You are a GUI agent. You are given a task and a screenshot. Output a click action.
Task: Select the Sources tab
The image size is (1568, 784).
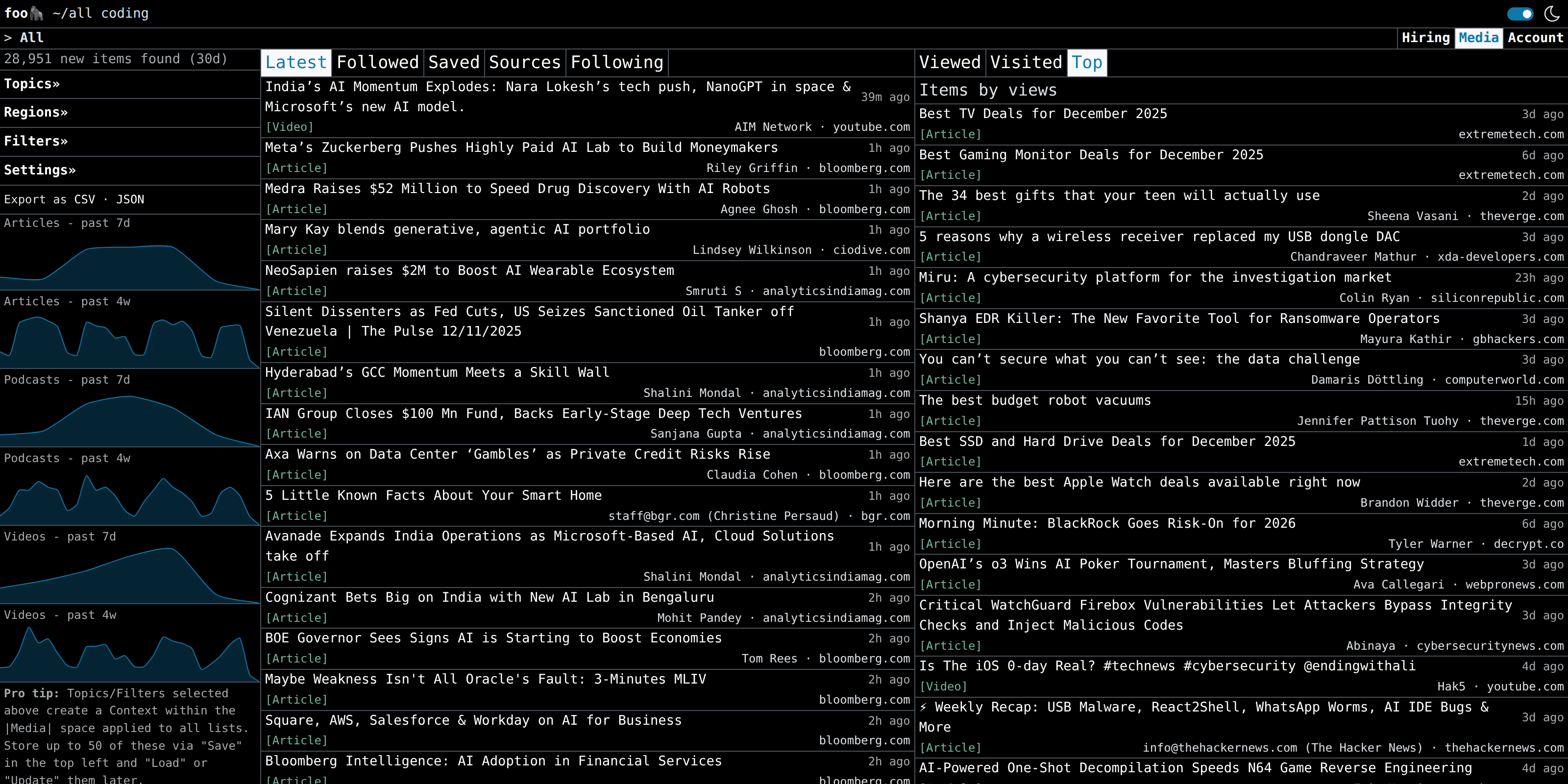pyautogui.click(x=524, y=63)
